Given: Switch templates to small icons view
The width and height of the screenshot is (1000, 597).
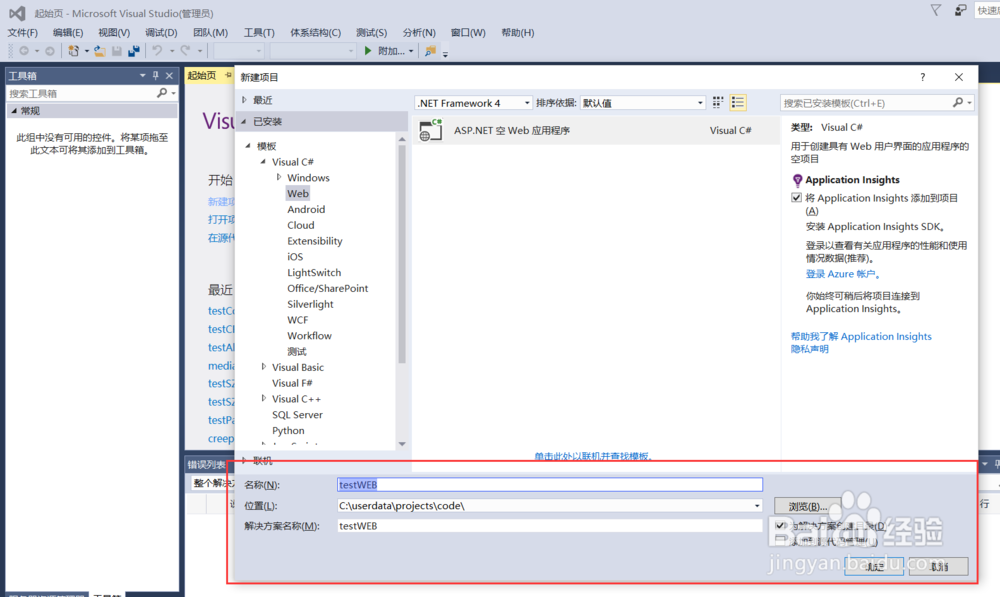Looking at the screenshot, I should click(x=717, y=103).
